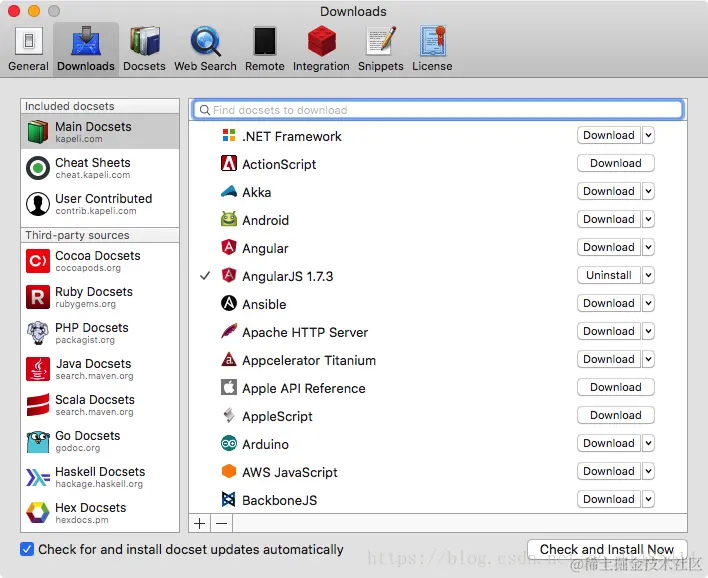
Task: Click the minus button to remove docset
Action: [x=222, y=523]
